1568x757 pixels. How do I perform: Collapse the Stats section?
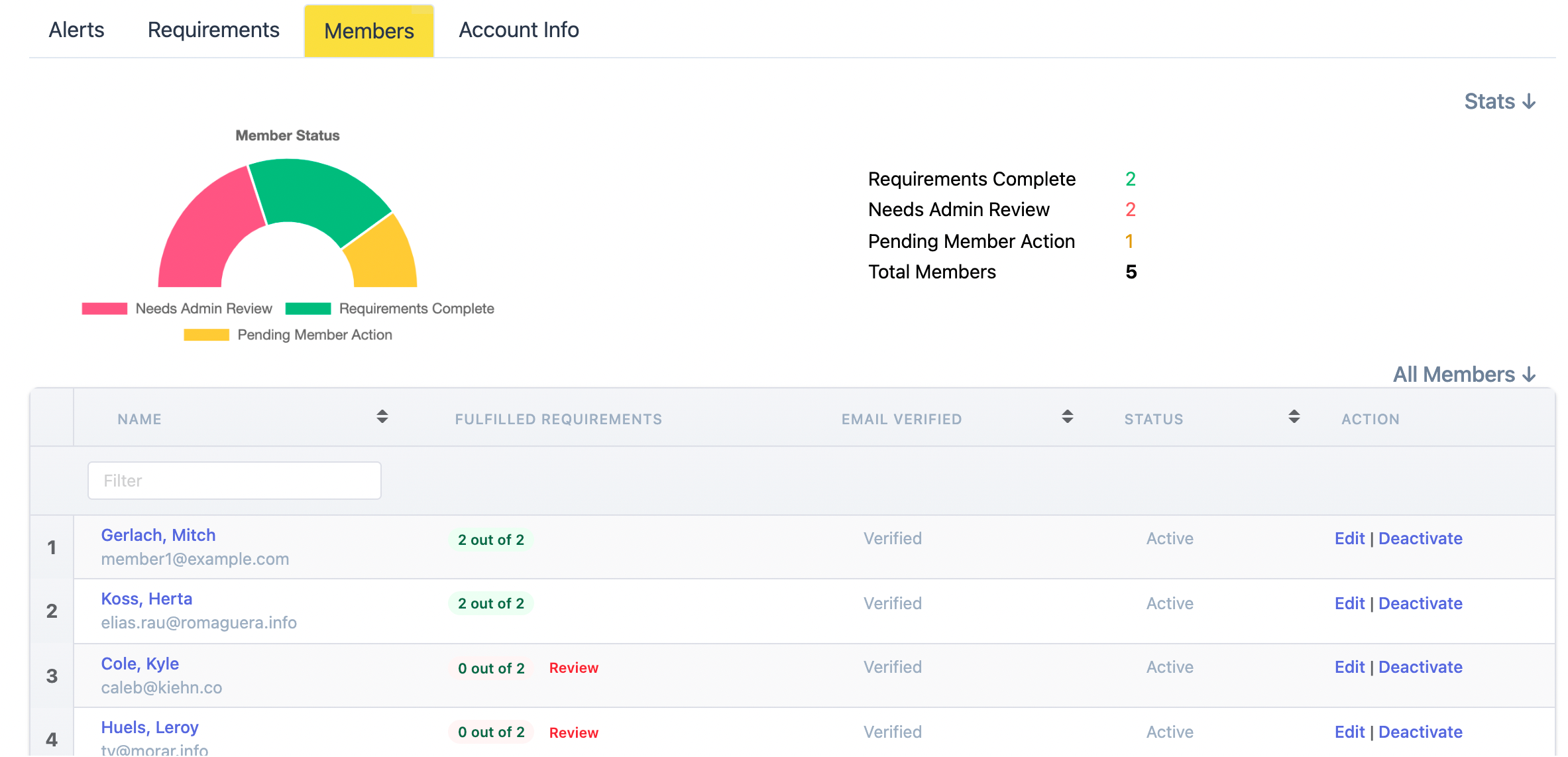pyautogui.click(x=1500, y=101)
